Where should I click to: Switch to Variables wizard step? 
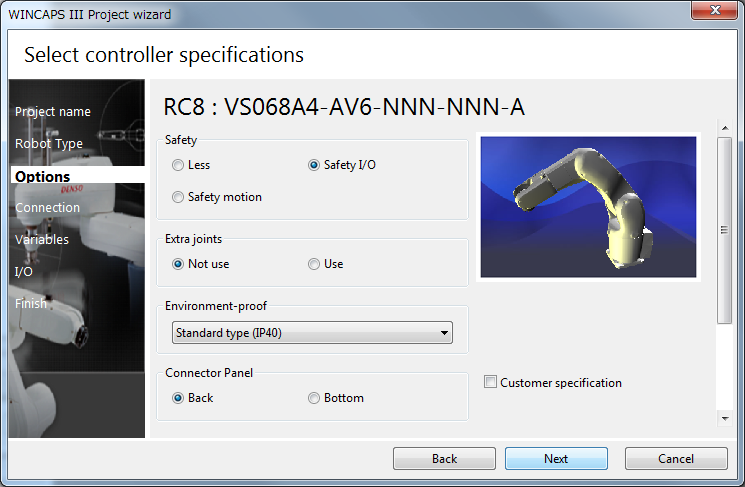[42, 240]
